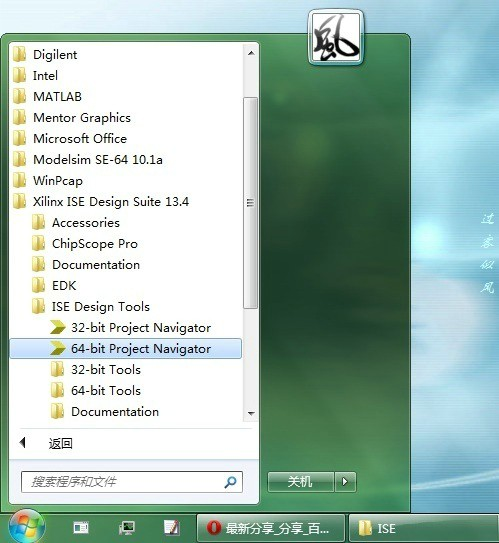Collapse Xilinx ISE Design Suite 13.4 folder
The width and height of the screenshot is (499, 543).
[x=126, y=202]
